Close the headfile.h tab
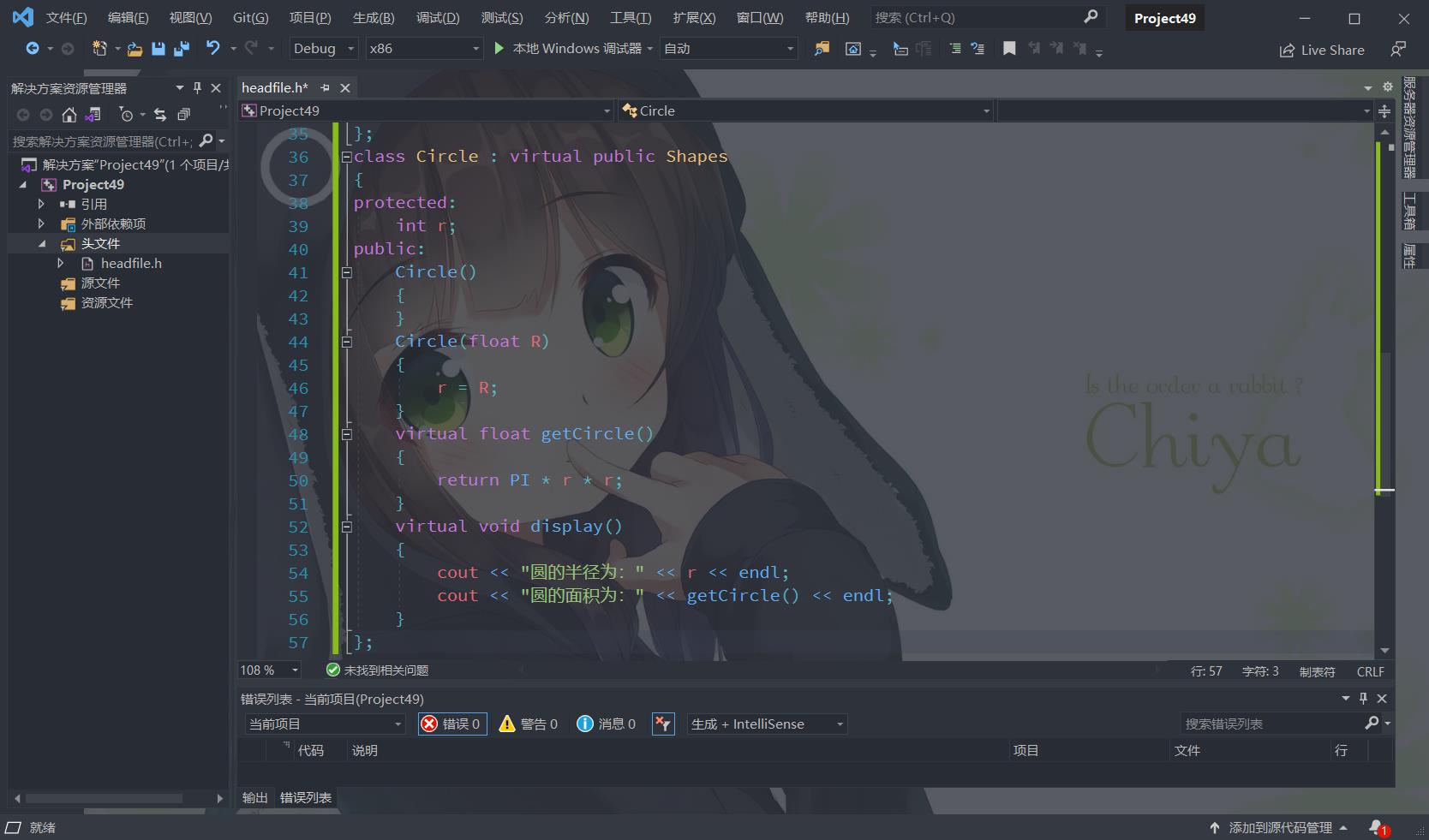 tap(345, 88)
